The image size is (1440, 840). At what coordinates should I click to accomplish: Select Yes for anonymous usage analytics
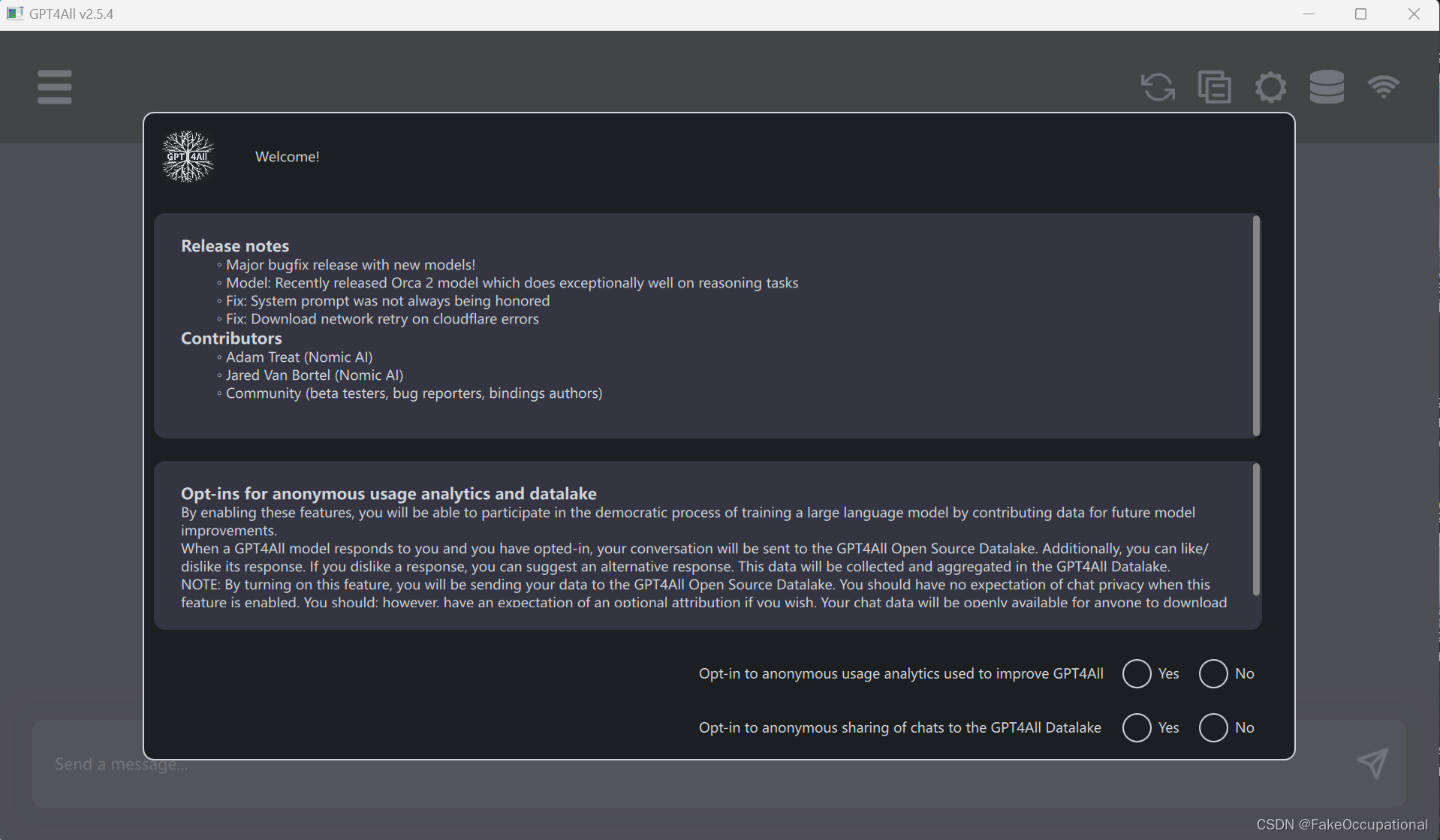coord(1137,673)
